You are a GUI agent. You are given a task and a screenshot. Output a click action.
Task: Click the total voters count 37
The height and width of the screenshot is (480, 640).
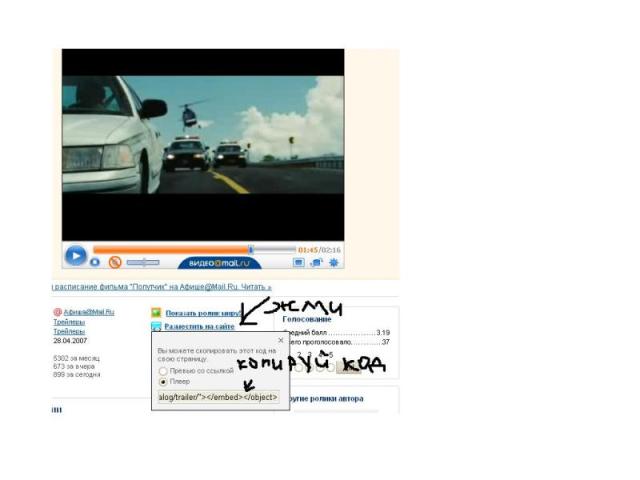point(386,342)
